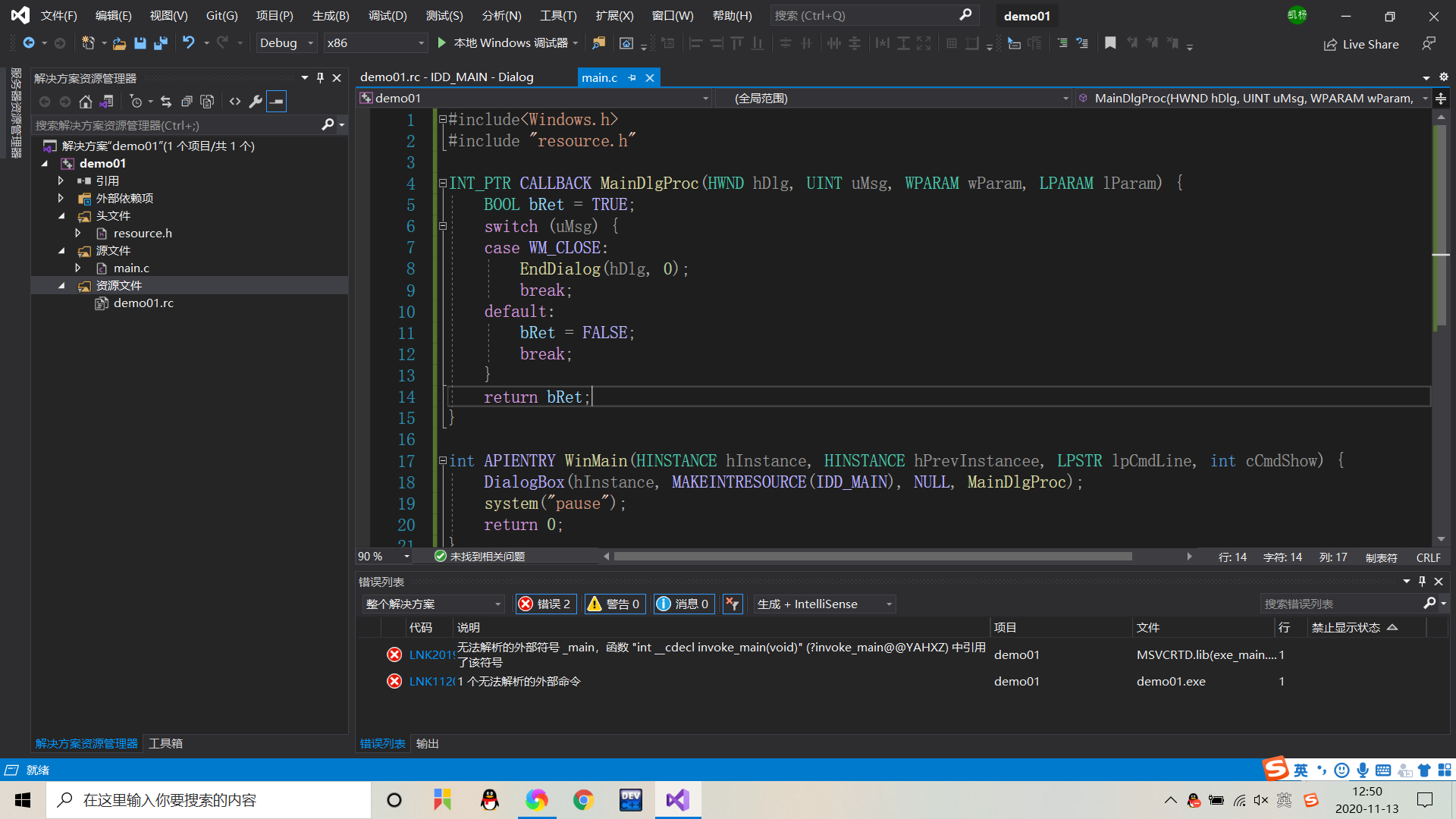
Task: Open Google Chrome from the taskbar
Action: [583, 800]
